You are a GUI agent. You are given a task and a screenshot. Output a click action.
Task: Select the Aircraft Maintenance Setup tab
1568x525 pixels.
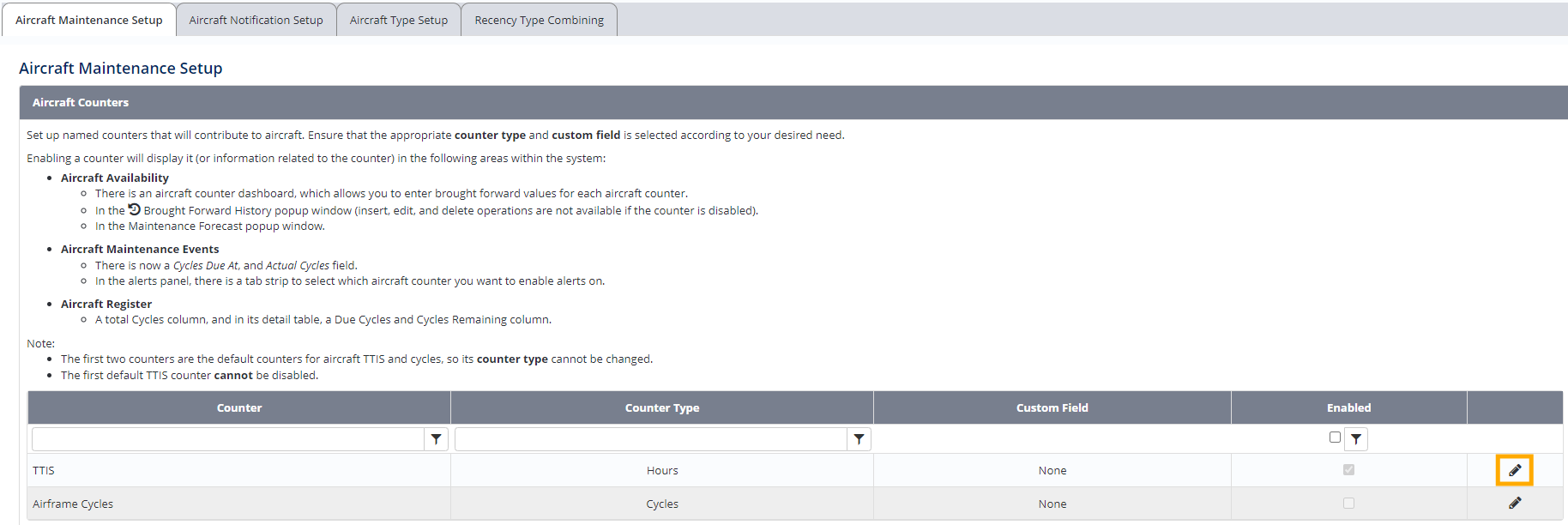[x=89, y=20]
